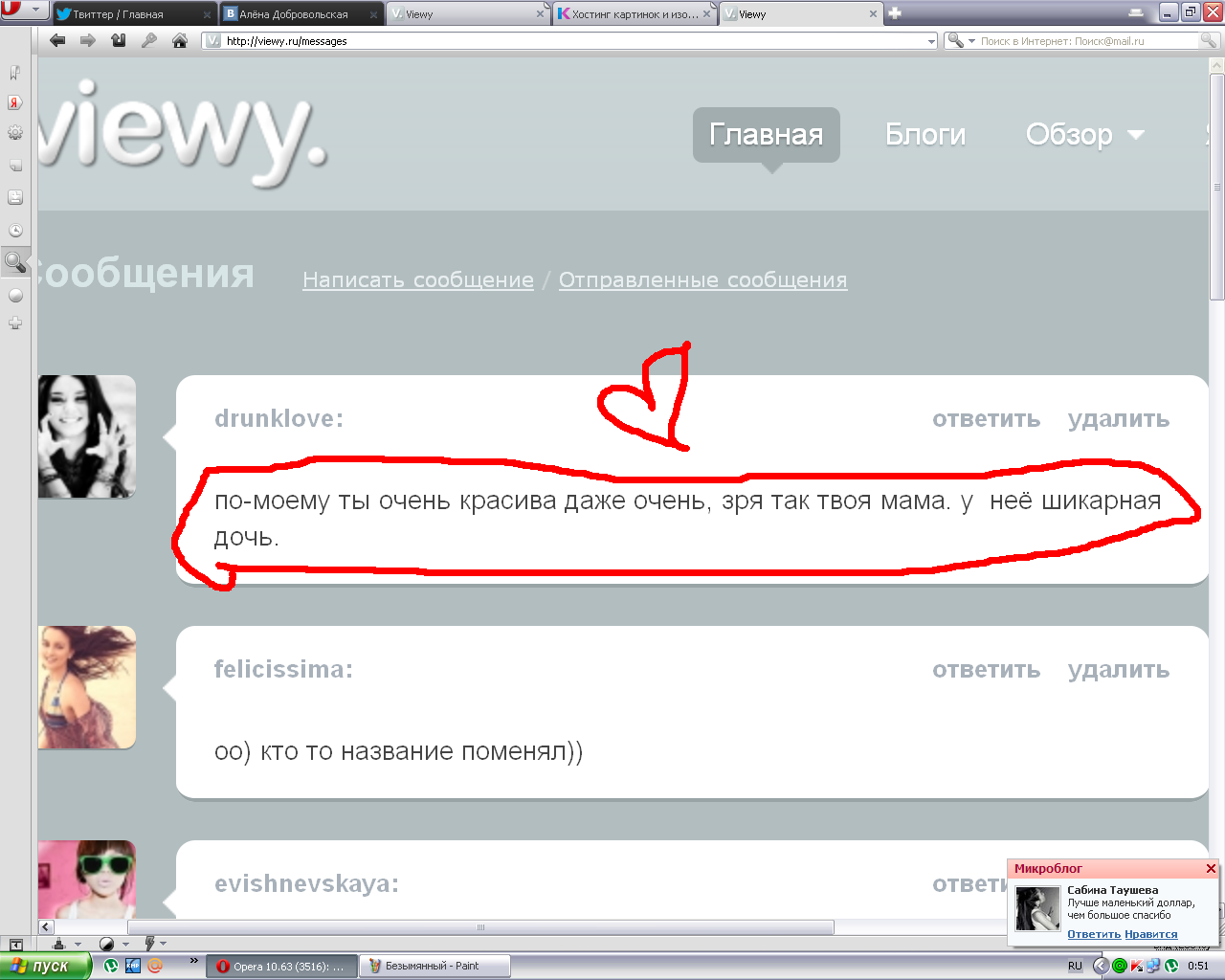Click the vertical scrollbar thumb
The image size is (1225, 980).
tap(1217, 187)
